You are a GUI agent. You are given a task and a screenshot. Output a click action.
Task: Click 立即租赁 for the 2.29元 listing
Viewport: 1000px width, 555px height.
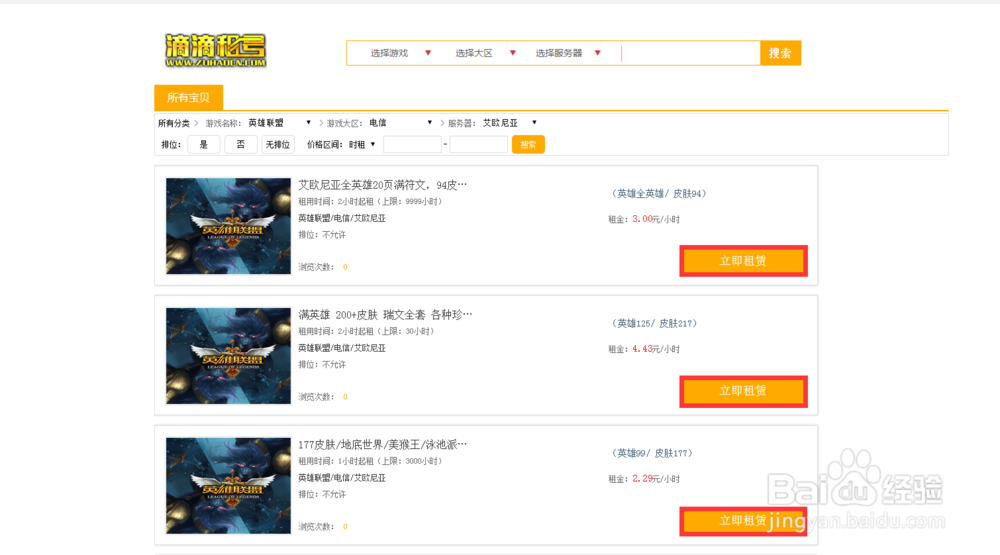tap(743, 521)
